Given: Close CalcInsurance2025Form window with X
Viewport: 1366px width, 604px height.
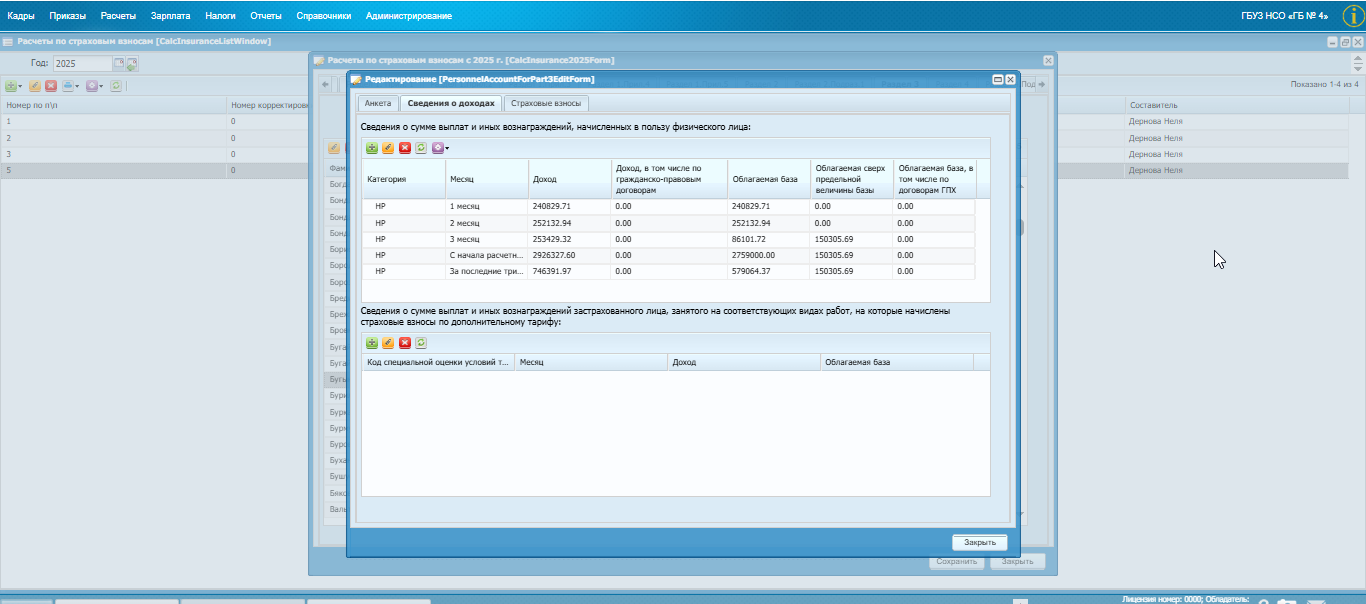Looking at the screenshot, I should pos(1048,61).
